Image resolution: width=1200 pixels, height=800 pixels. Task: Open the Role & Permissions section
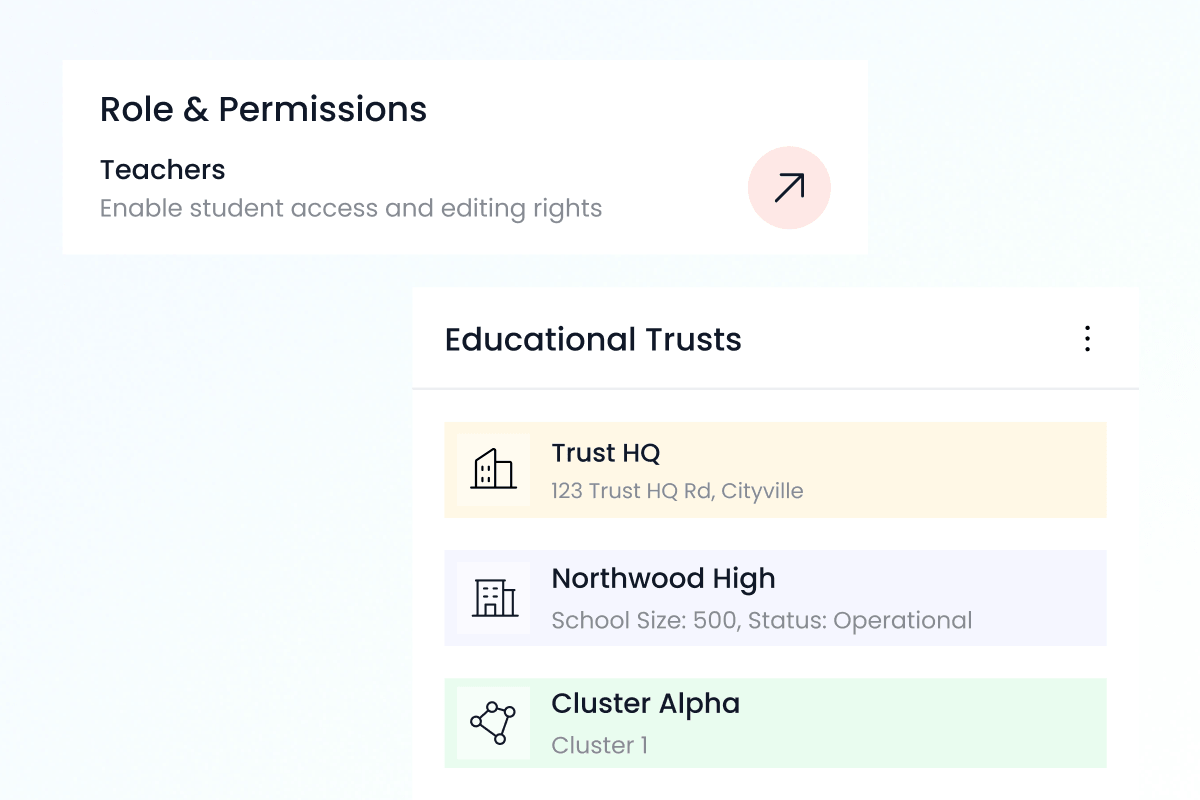pos(263,109)
